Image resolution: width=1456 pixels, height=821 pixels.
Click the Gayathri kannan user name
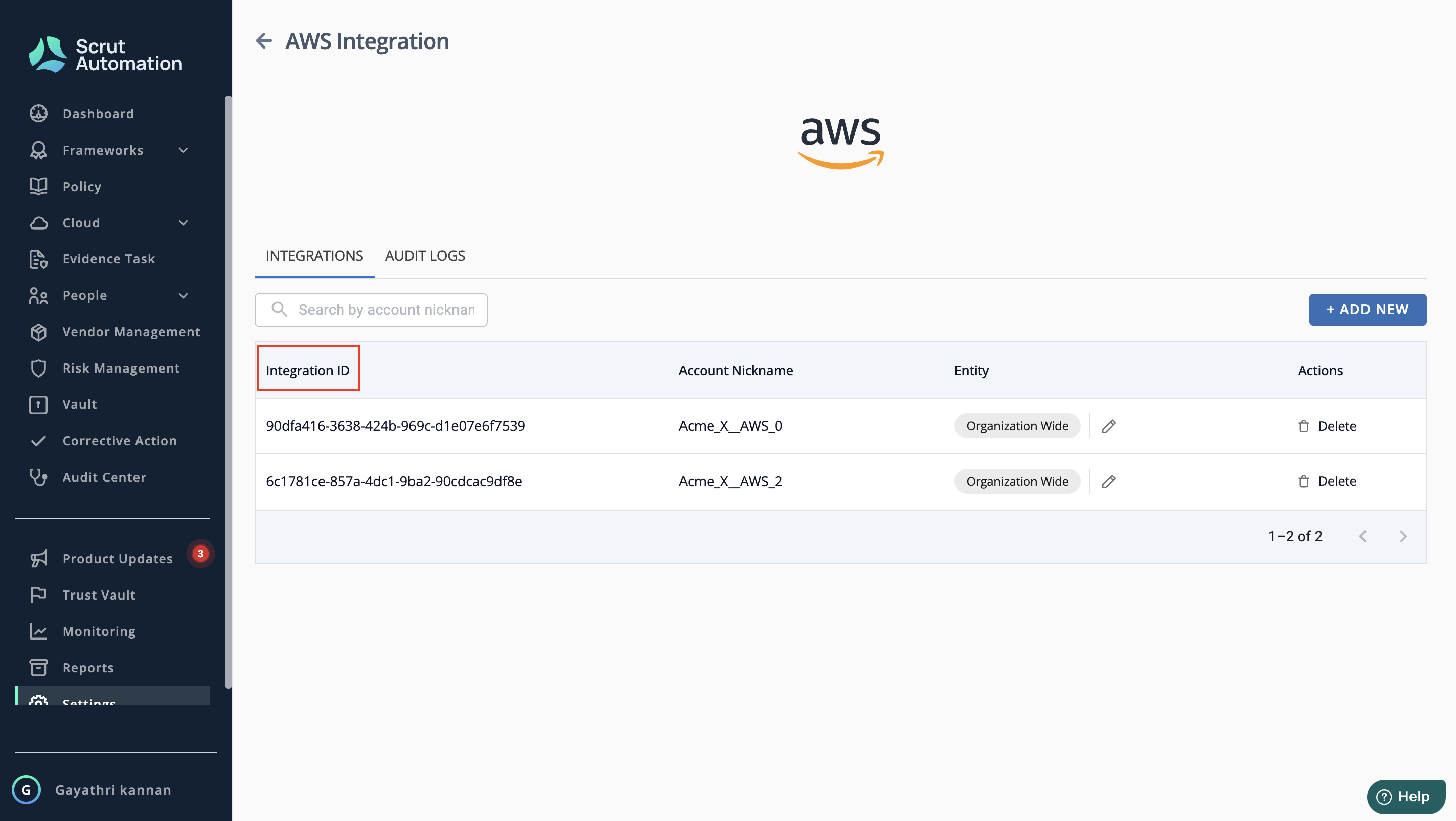(x=112, y=789)
